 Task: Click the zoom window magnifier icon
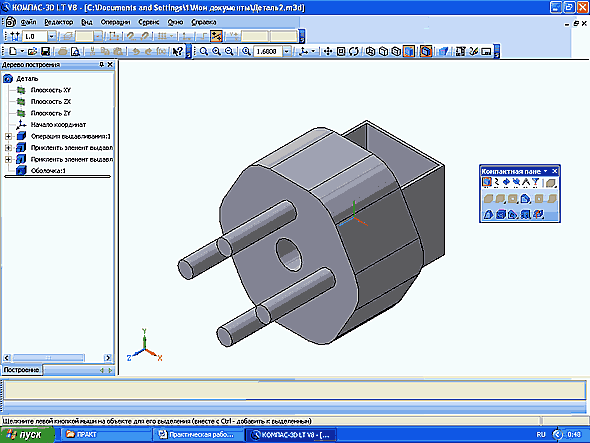tap(204, 51)
